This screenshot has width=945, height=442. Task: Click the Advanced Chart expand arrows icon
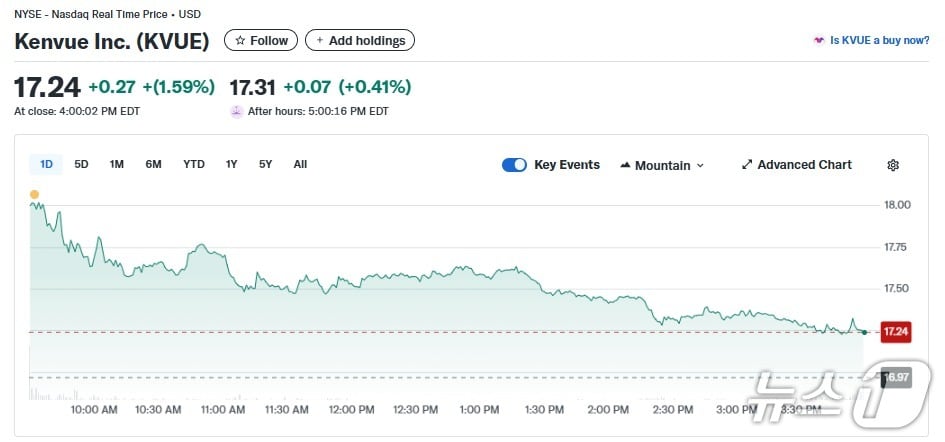(x=747, y=165)
